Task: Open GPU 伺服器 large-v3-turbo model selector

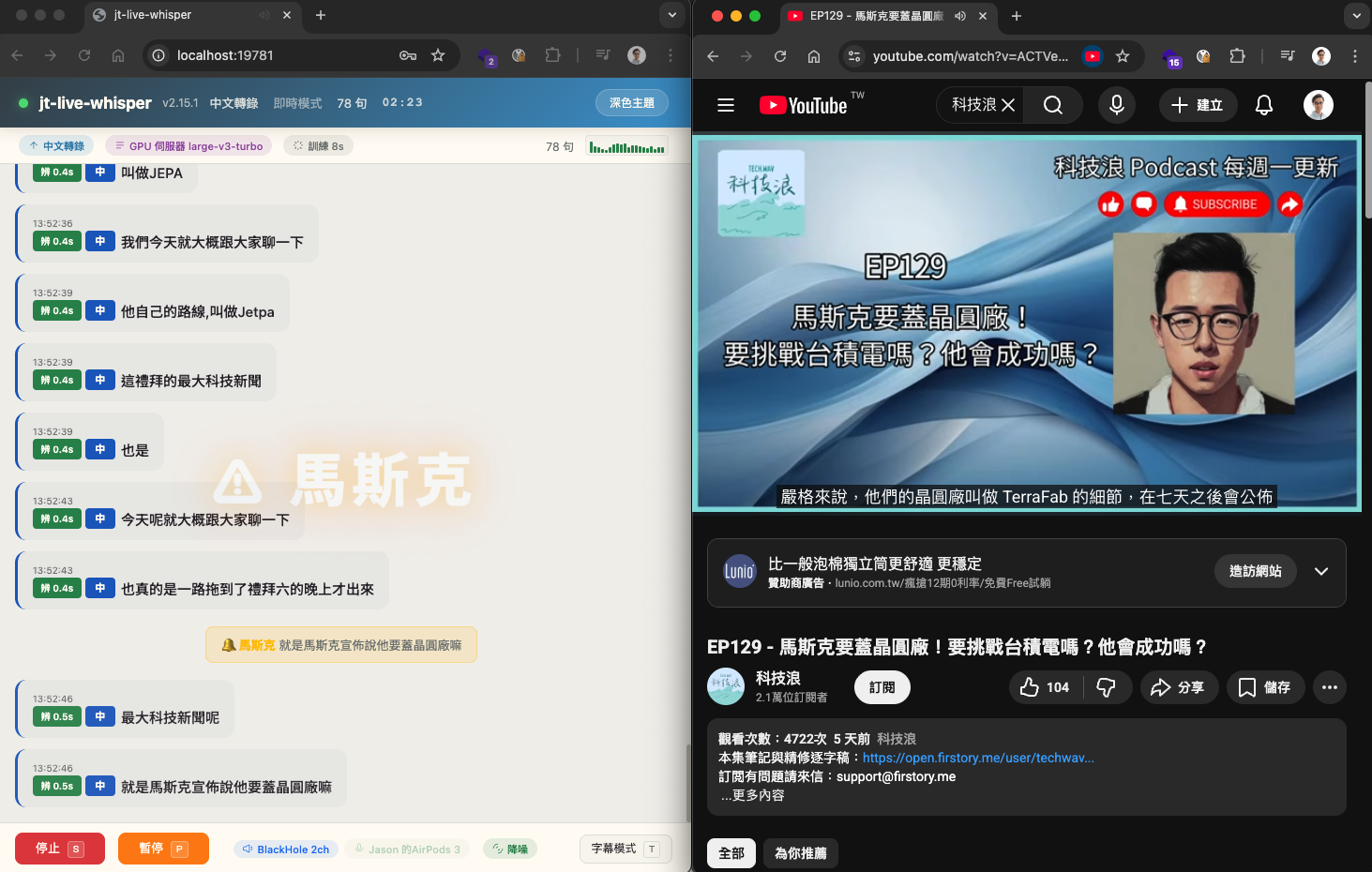Action: (x=189, y=145)
